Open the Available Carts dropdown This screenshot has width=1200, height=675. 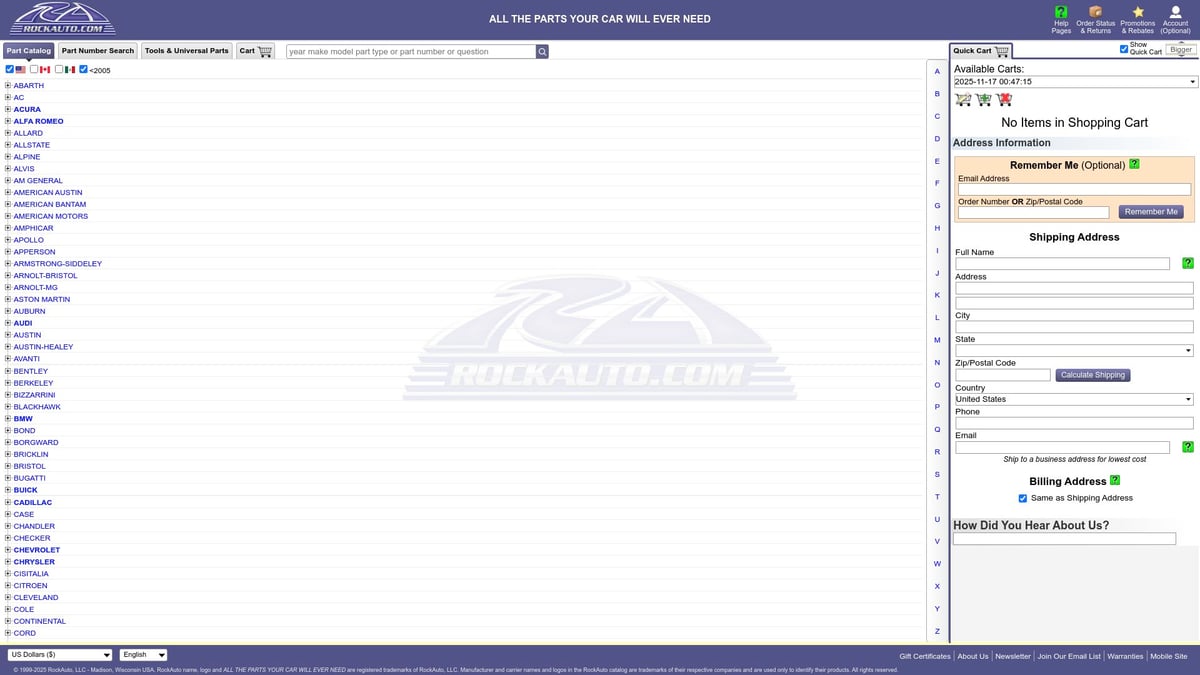tap(1075, 82)
